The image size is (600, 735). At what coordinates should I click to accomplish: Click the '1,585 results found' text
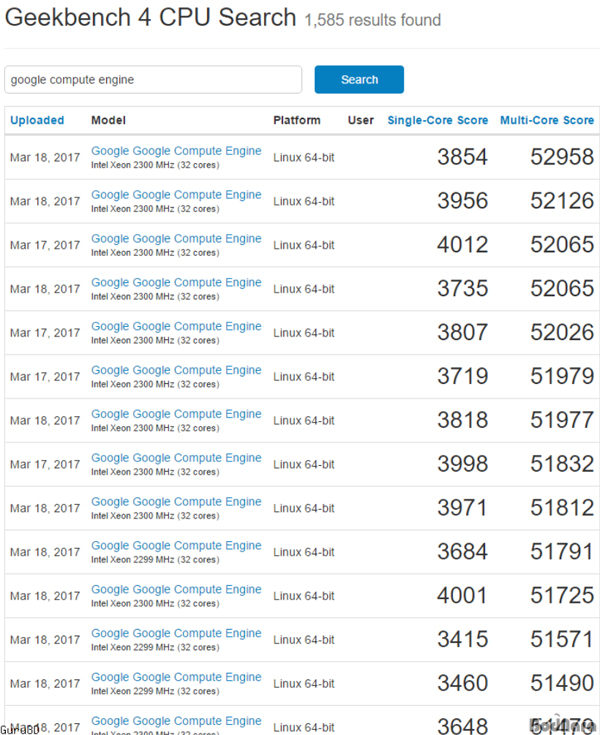coord(373,20)
